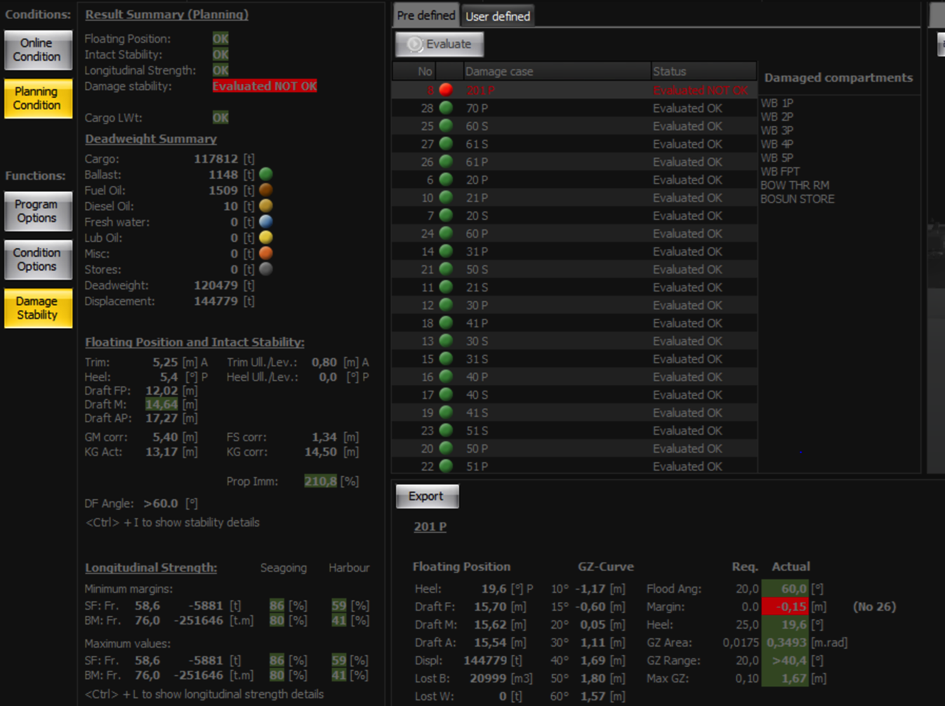Click the orange Misc indicator ball

pos(266,254)
